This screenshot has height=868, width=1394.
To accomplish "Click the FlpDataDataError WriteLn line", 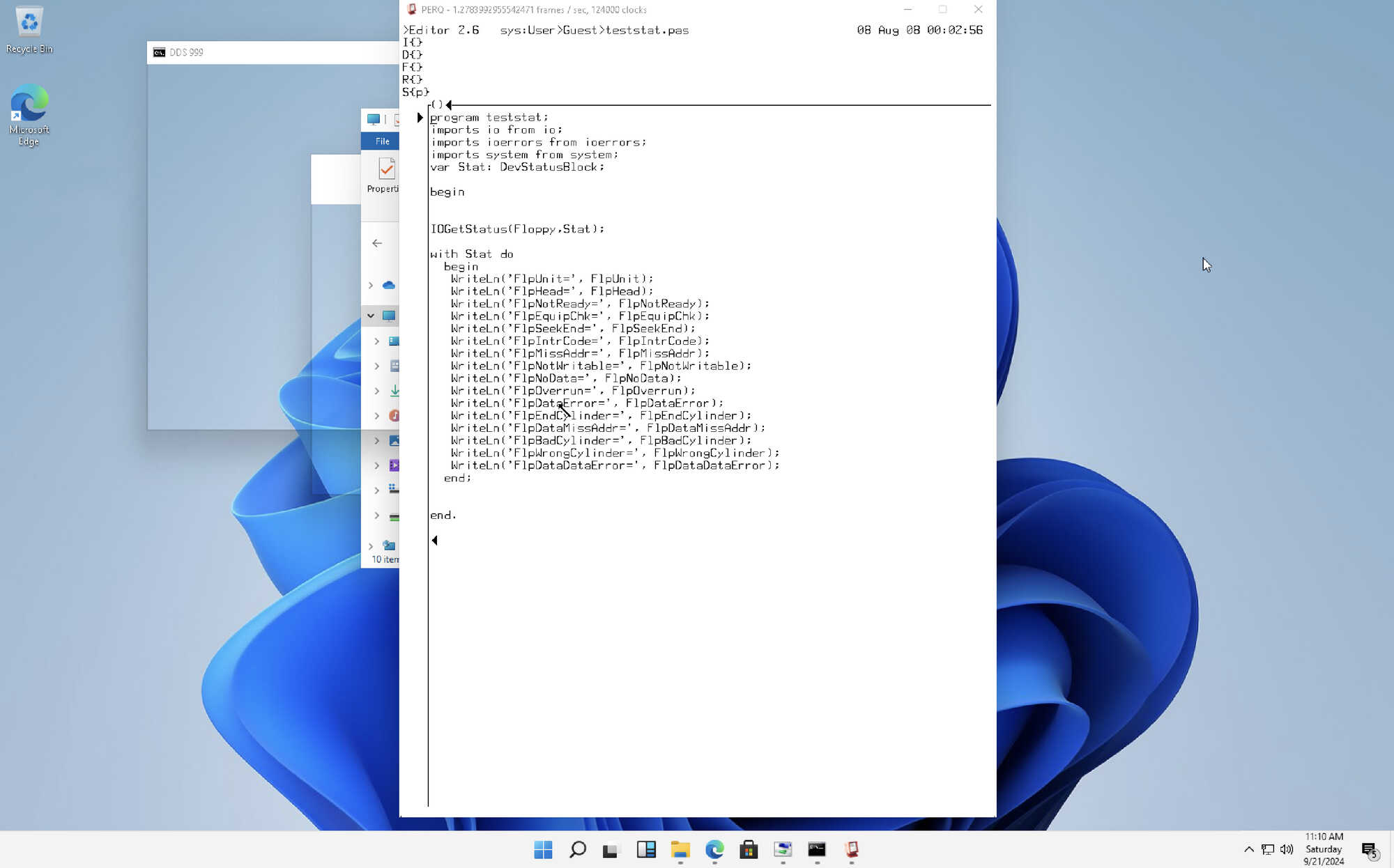I will pyautogui.click(x=615, y=465).
